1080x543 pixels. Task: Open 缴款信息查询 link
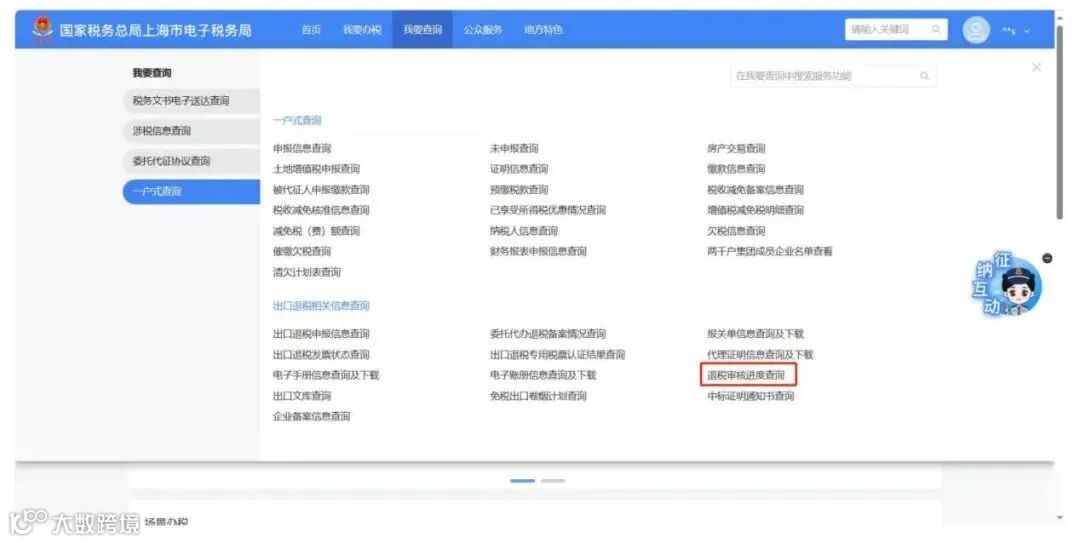click(x=736, y=169)
